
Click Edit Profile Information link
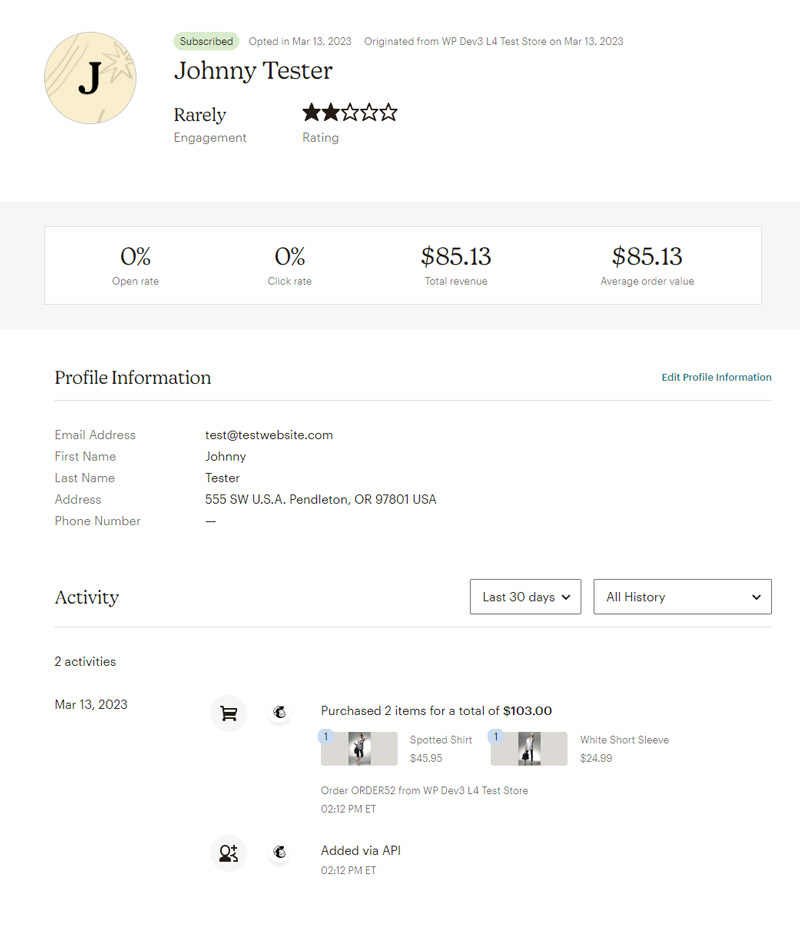[x=716, y=378]
